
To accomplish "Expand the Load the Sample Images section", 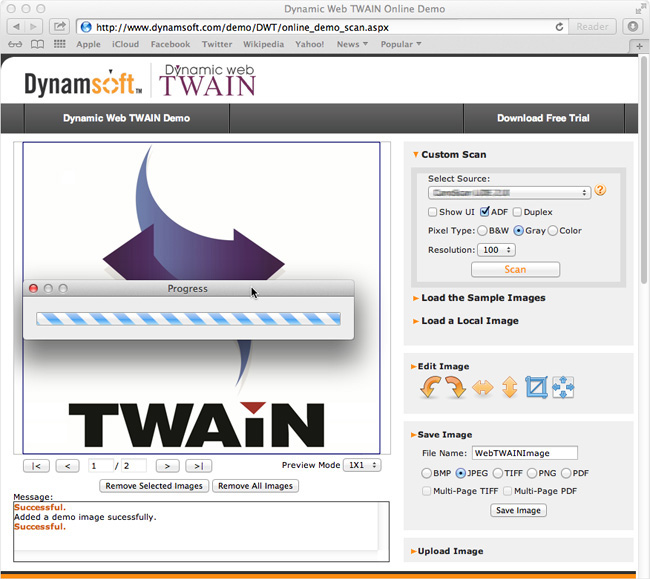I will pyautogui.click(x=483, y=298).
